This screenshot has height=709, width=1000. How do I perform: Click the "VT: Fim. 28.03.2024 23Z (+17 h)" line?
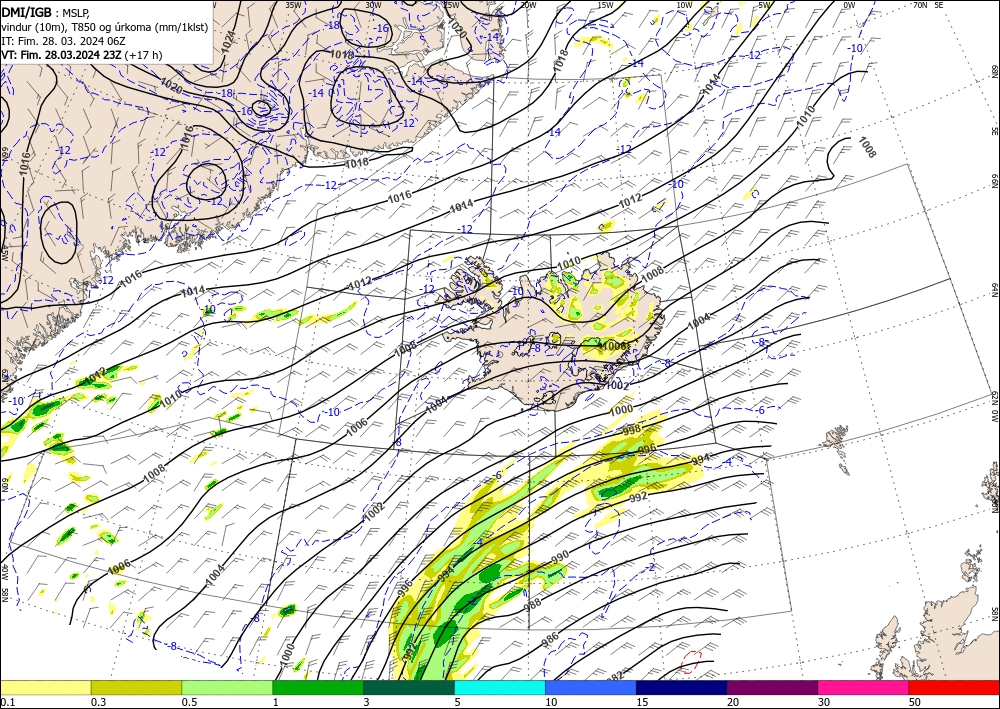point(82,55)
